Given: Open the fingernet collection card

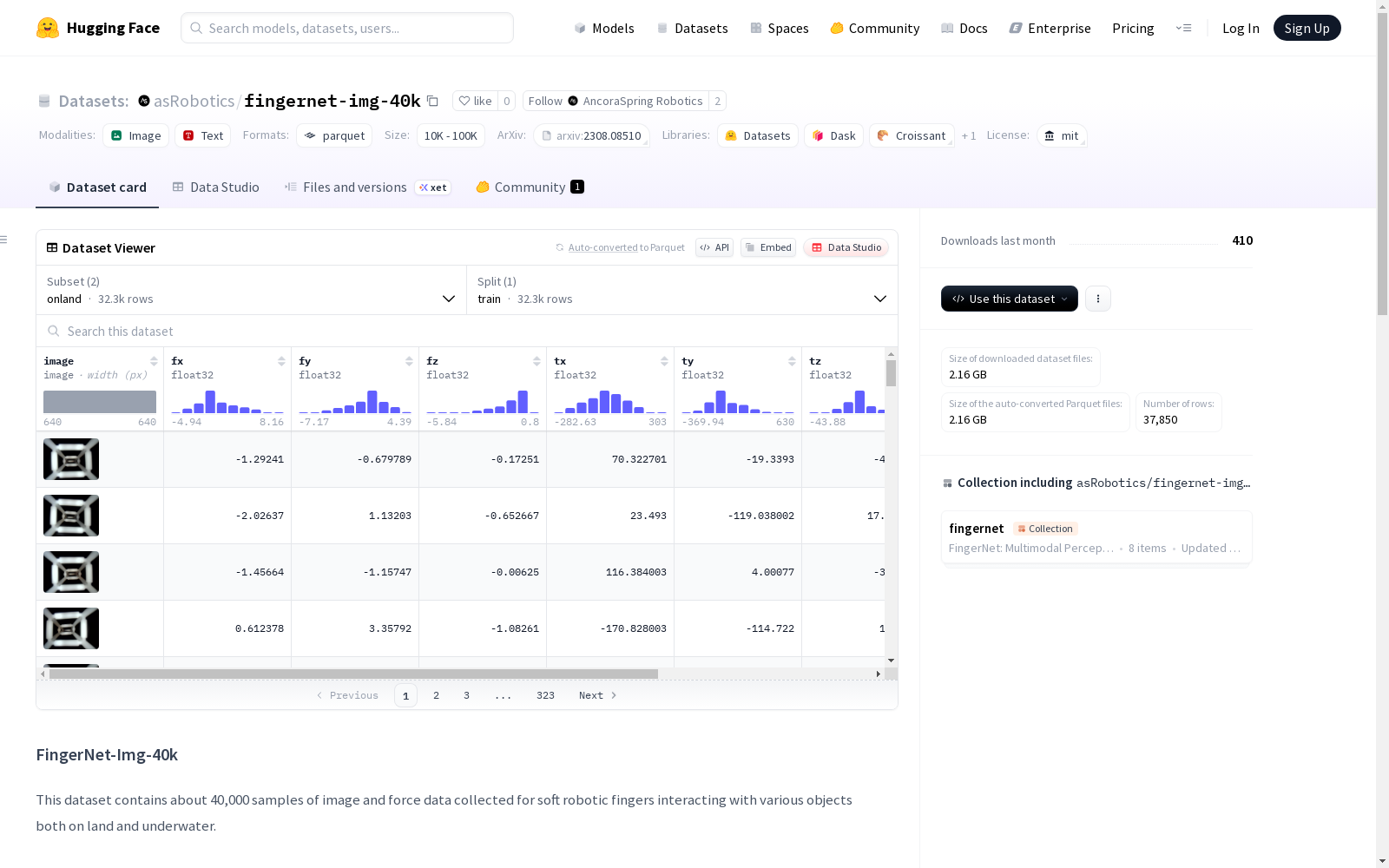Looking at the screenshot, I should (1096, 538).
